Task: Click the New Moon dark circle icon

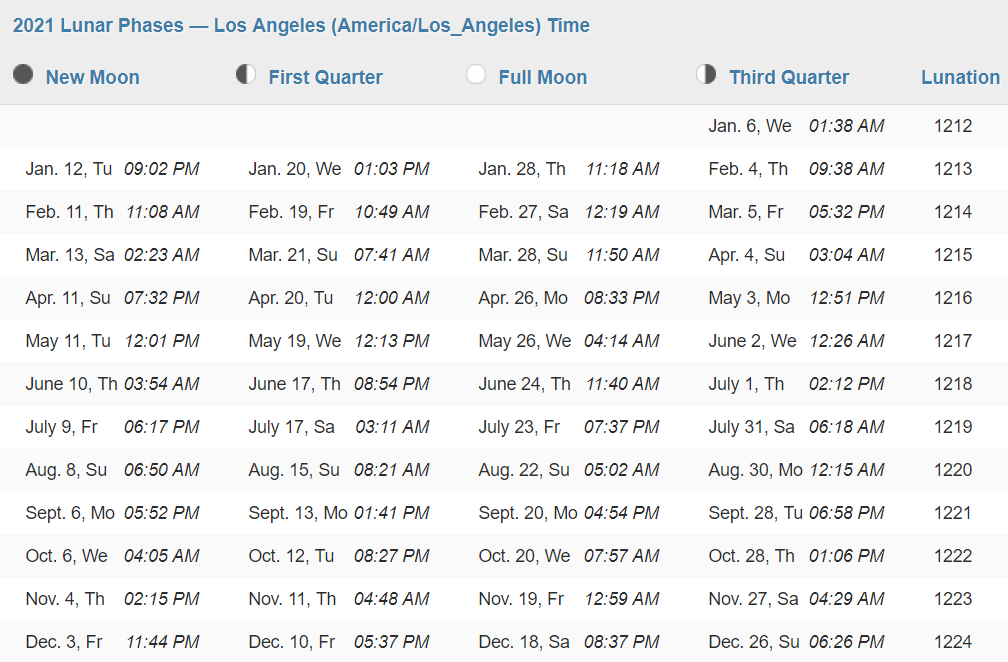Action: click(x=23, y=74)
